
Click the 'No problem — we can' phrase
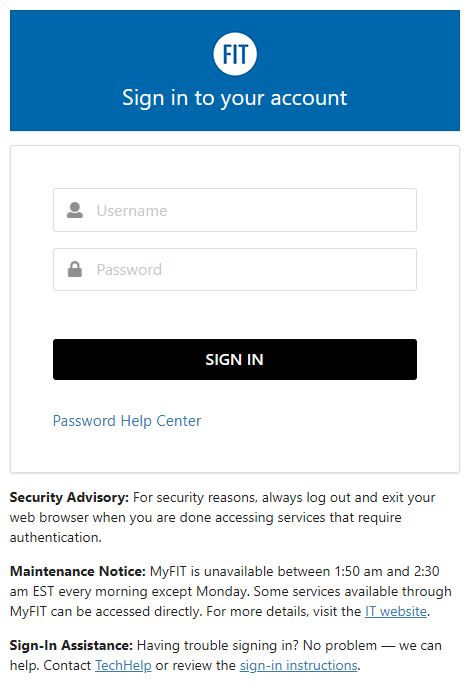pos(372,645)
